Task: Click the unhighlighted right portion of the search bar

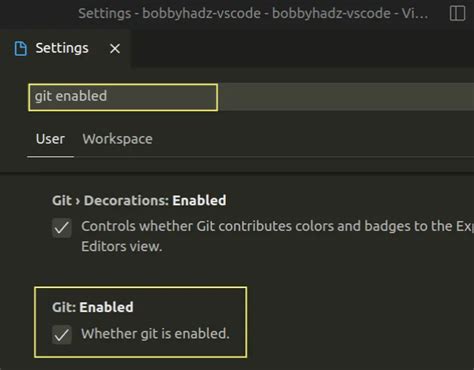Action: click(346, 97)
